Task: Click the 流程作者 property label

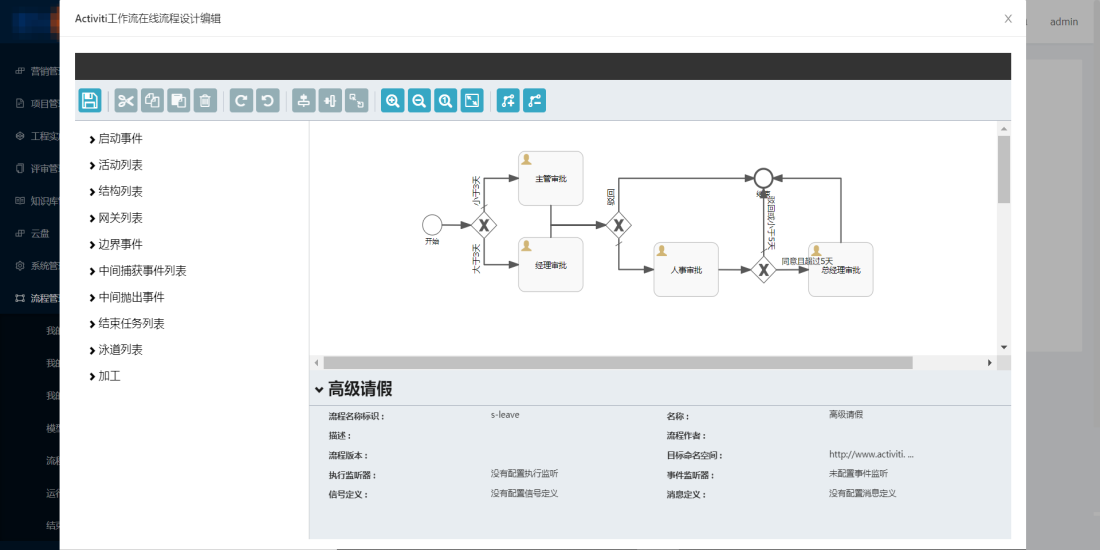Action: (686, 436)
